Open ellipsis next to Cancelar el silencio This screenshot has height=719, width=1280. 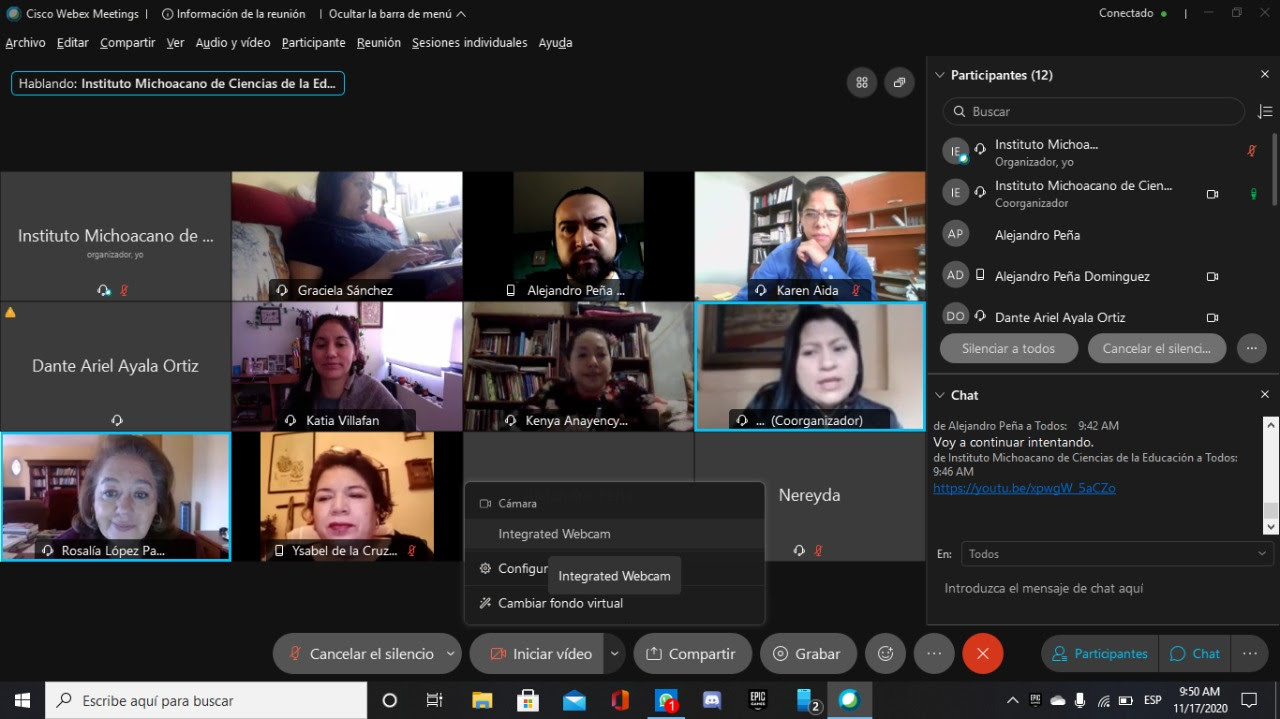[1251, 348]
